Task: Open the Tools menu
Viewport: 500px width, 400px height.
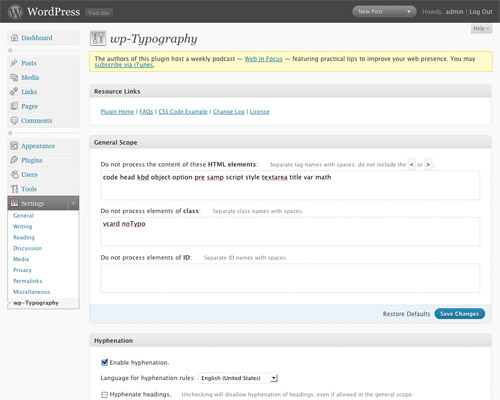Action: click(x=29, y=189)
